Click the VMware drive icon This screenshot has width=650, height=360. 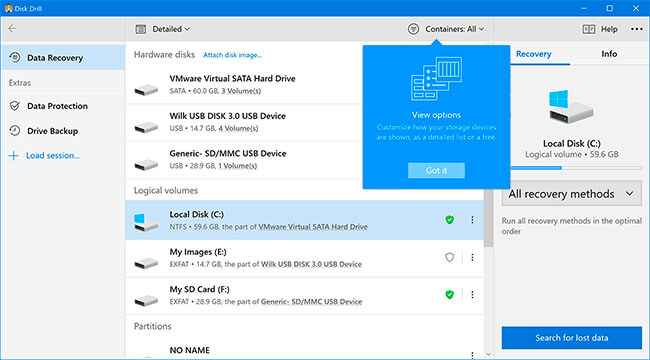(146, 89)
